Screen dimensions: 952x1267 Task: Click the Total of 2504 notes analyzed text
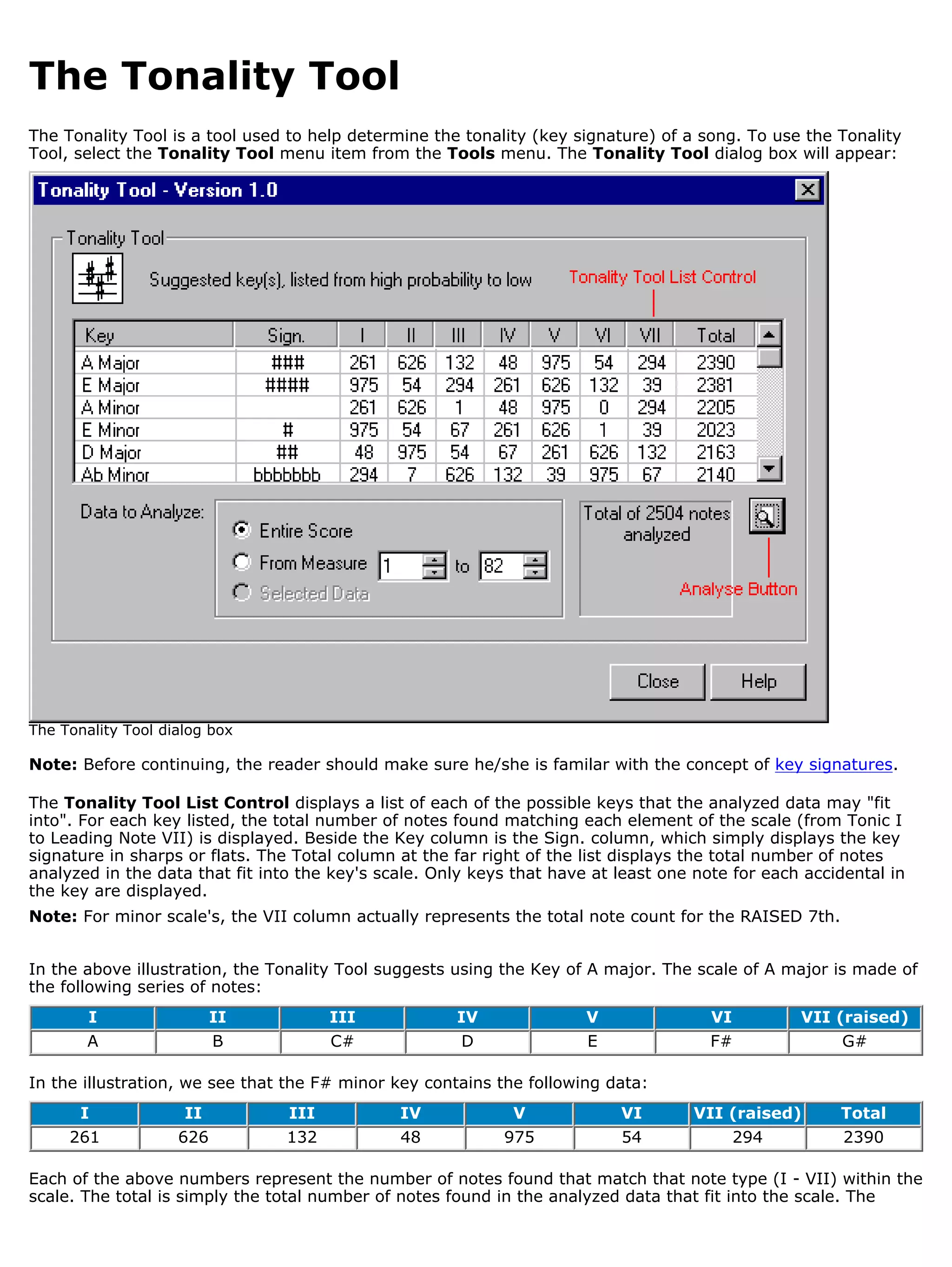tap(656, 523)
